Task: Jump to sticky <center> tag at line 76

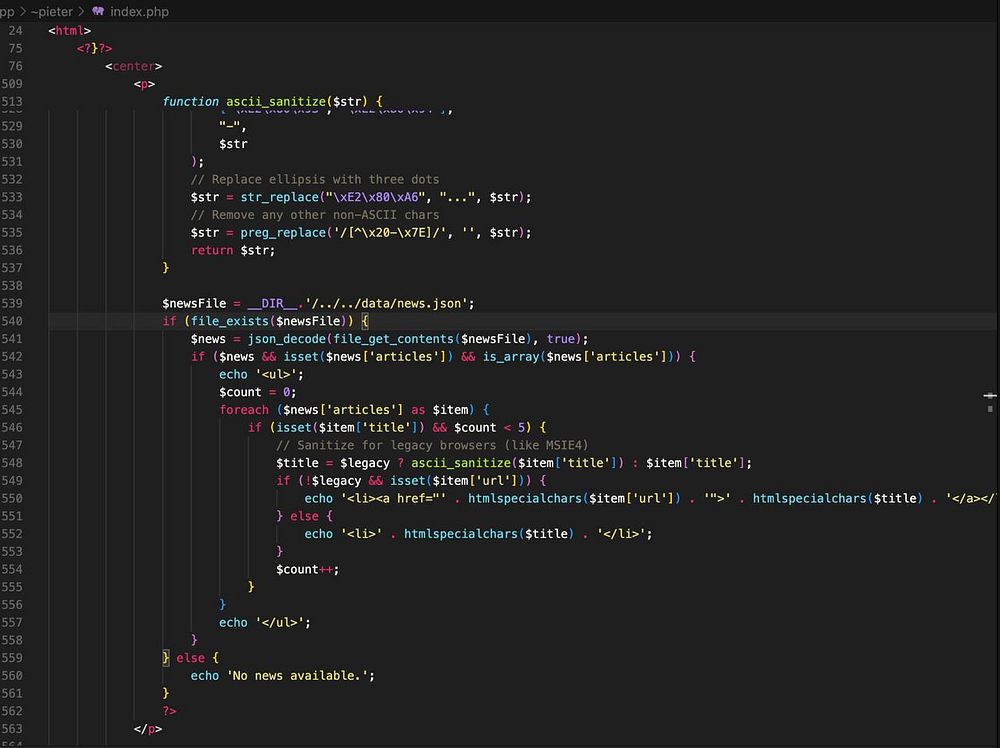Action: click(133, 66)
